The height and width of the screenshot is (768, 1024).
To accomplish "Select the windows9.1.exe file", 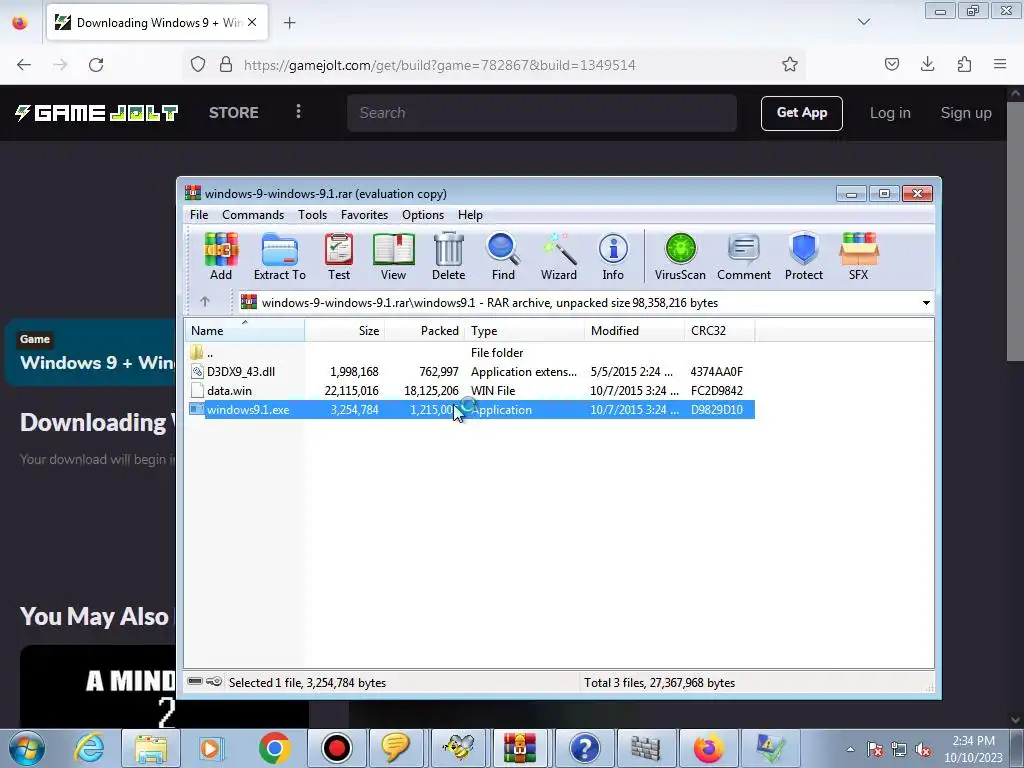I will tap(470, 409).
